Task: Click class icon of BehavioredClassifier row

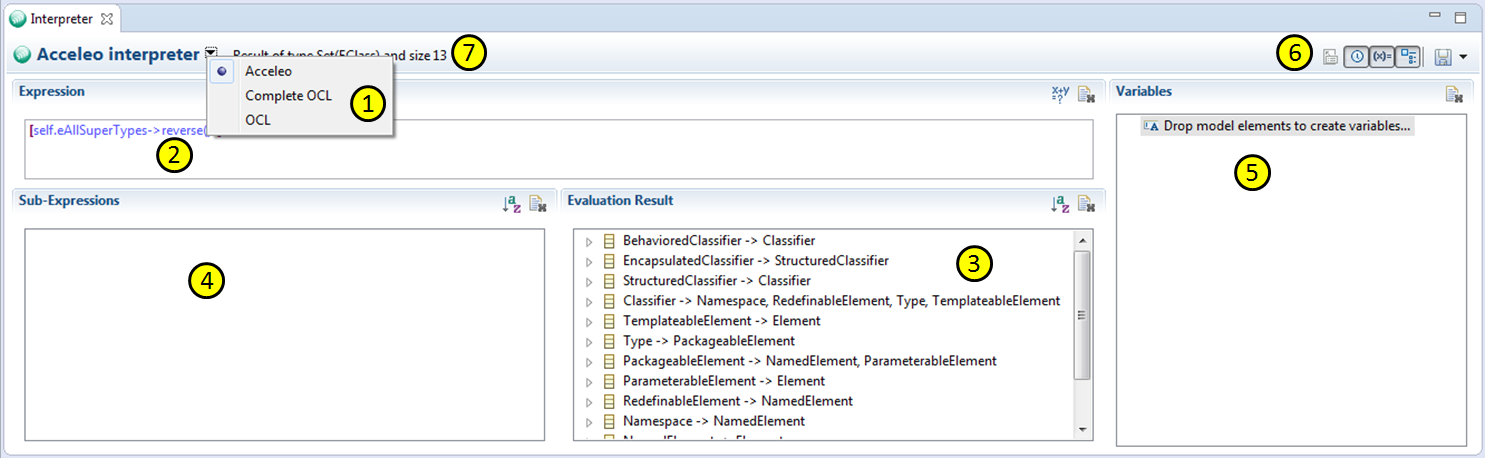Action: (x=609, y=241)
